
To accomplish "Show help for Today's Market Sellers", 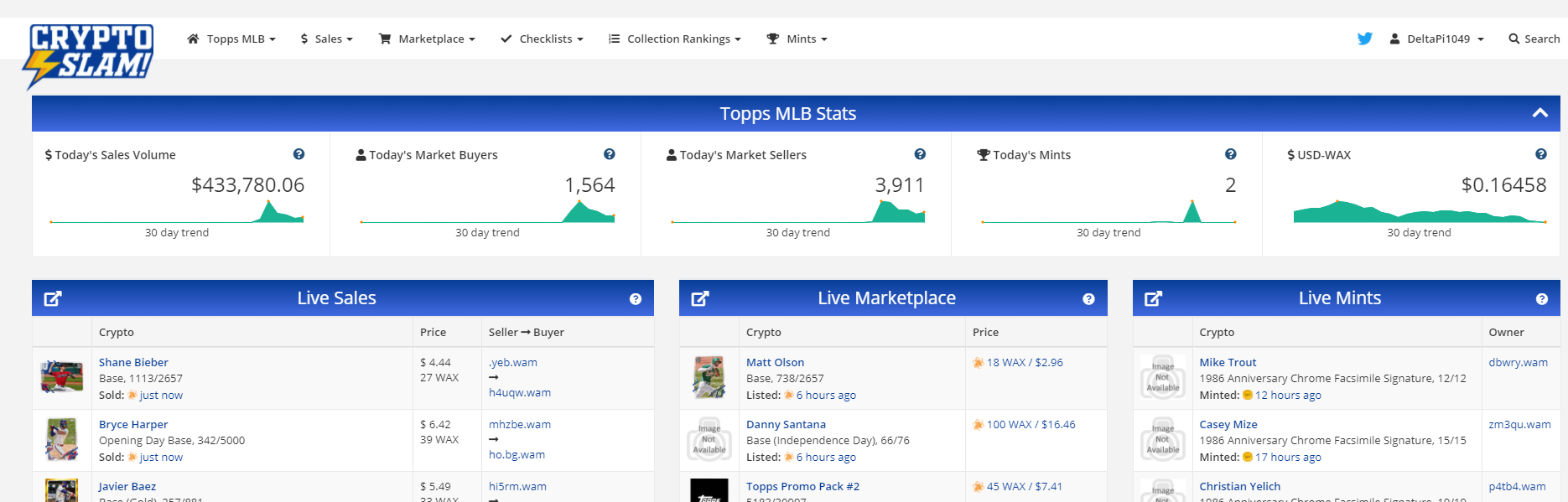I will tap(920, 154).
